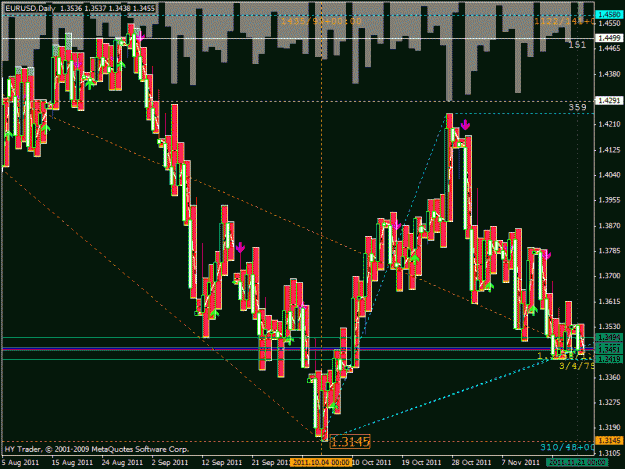Image resolution: width=625 pixels, height=469 pixels.
Task: Click the 151 label under the 1.4499 line
Action: 578,45
